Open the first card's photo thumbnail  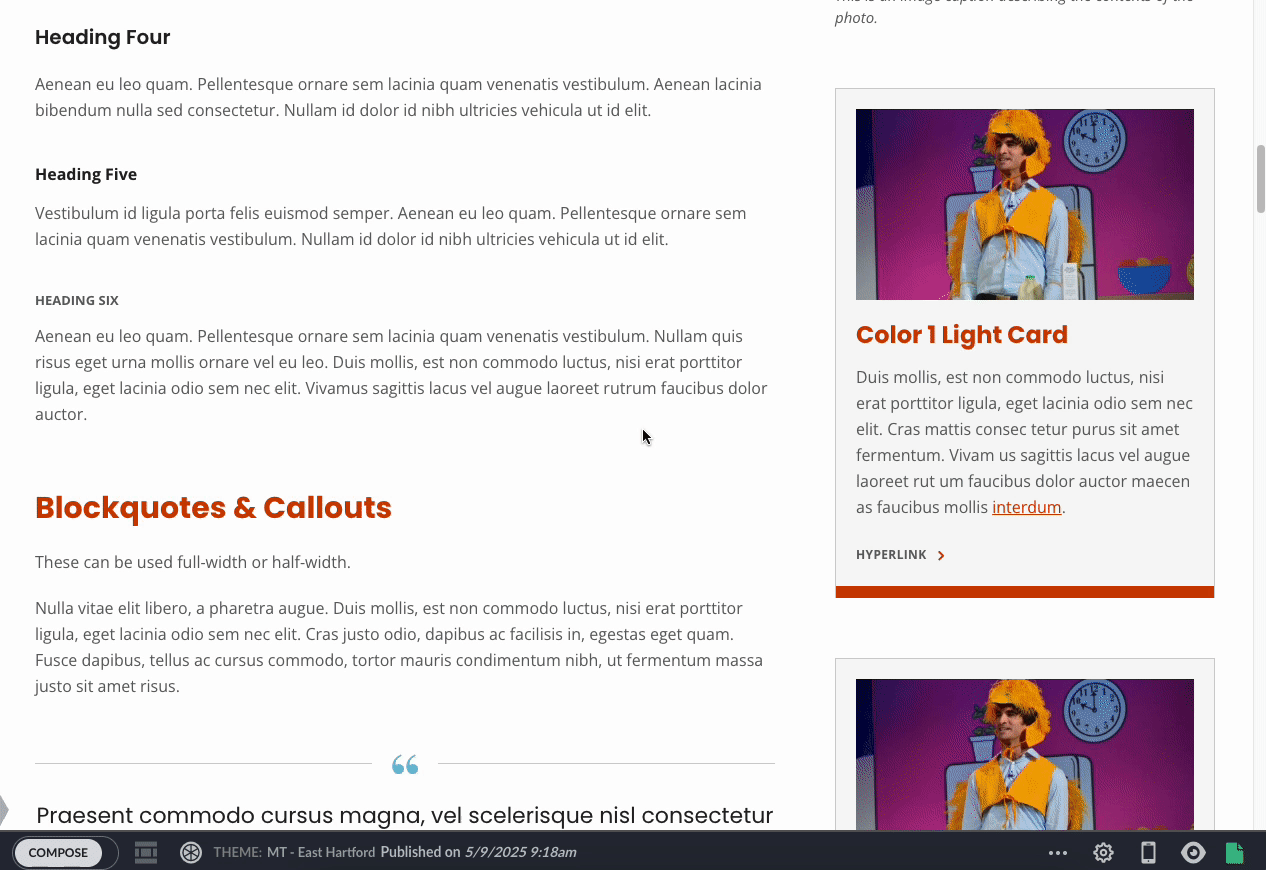coord(1025,204)
